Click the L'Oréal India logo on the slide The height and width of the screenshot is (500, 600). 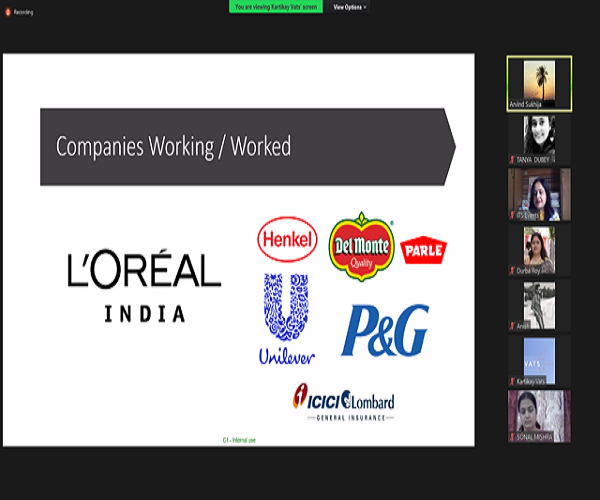tap(144, 285)
